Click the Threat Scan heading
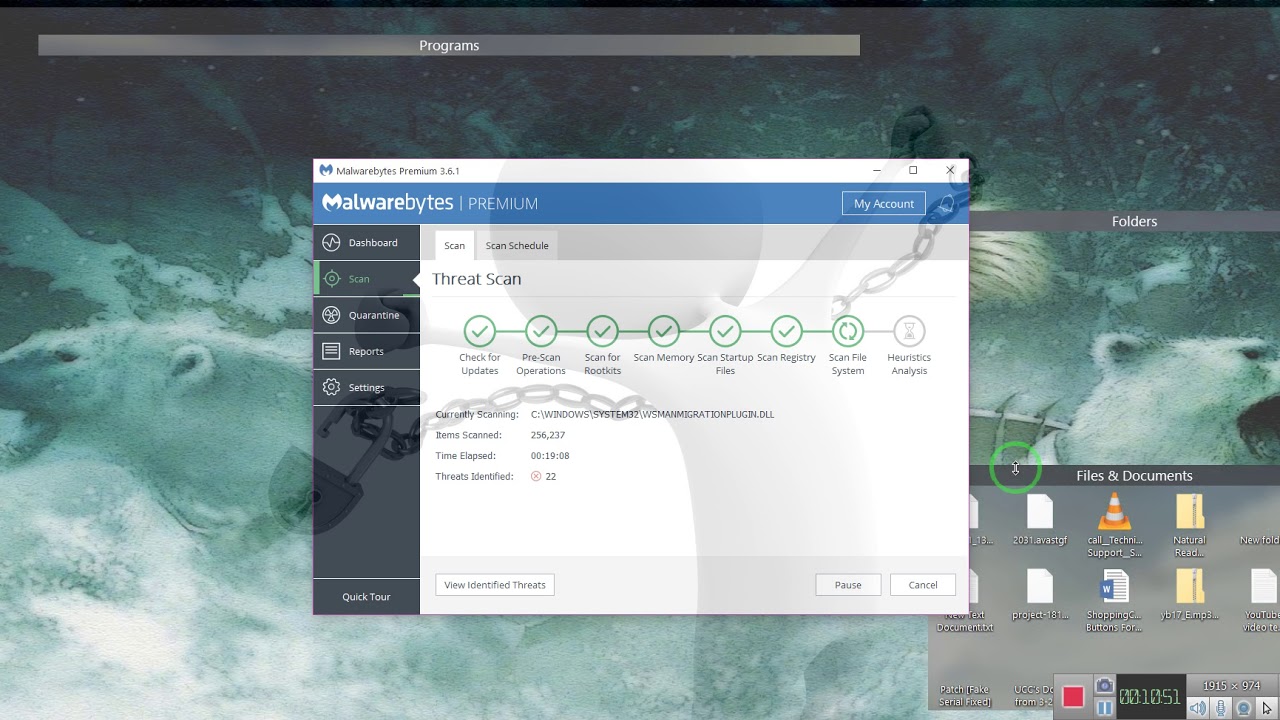Screen dimensions: 1280x720 point(476,279)
